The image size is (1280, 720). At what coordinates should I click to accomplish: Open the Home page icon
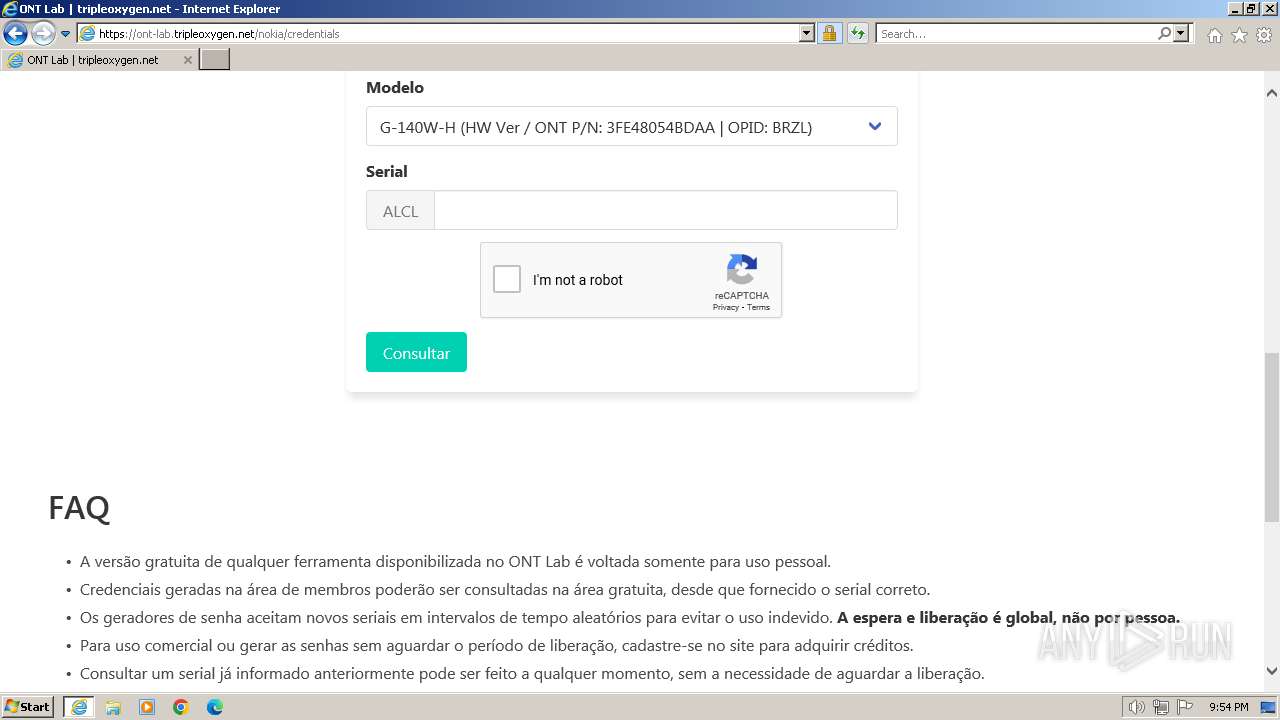tap(1214, 35)
